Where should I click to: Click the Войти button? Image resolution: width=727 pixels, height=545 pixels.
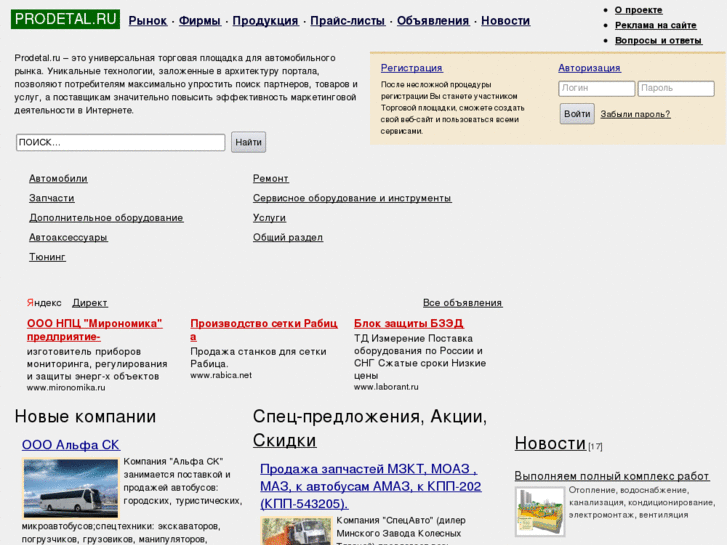click(x=577, y=114)
